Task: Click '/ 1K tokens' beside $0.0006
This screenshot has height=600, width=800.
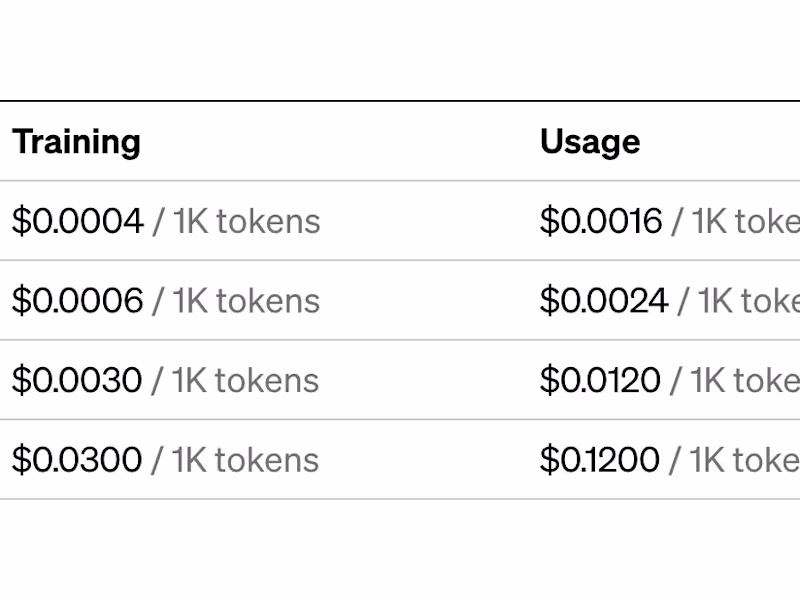Action: [x=236, y=301]
